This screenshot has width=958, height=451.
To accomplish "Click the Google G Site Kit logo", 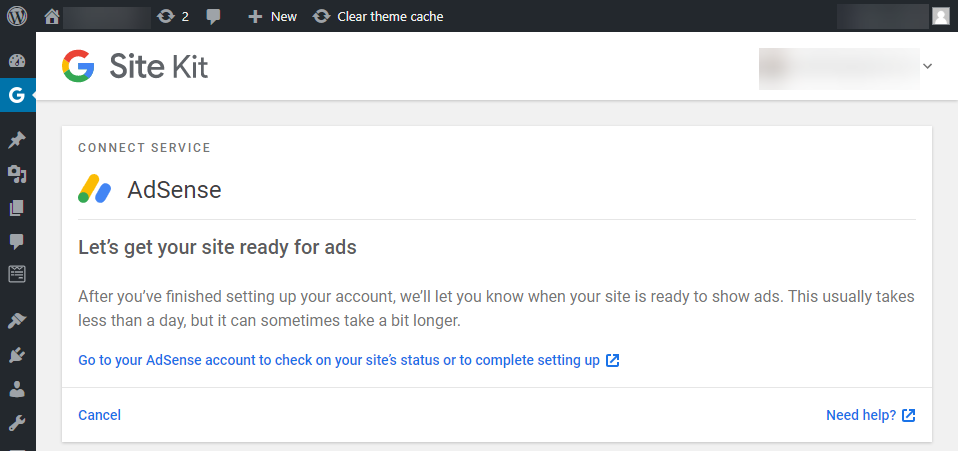I will pyautogui.click(x=78, y=66).
